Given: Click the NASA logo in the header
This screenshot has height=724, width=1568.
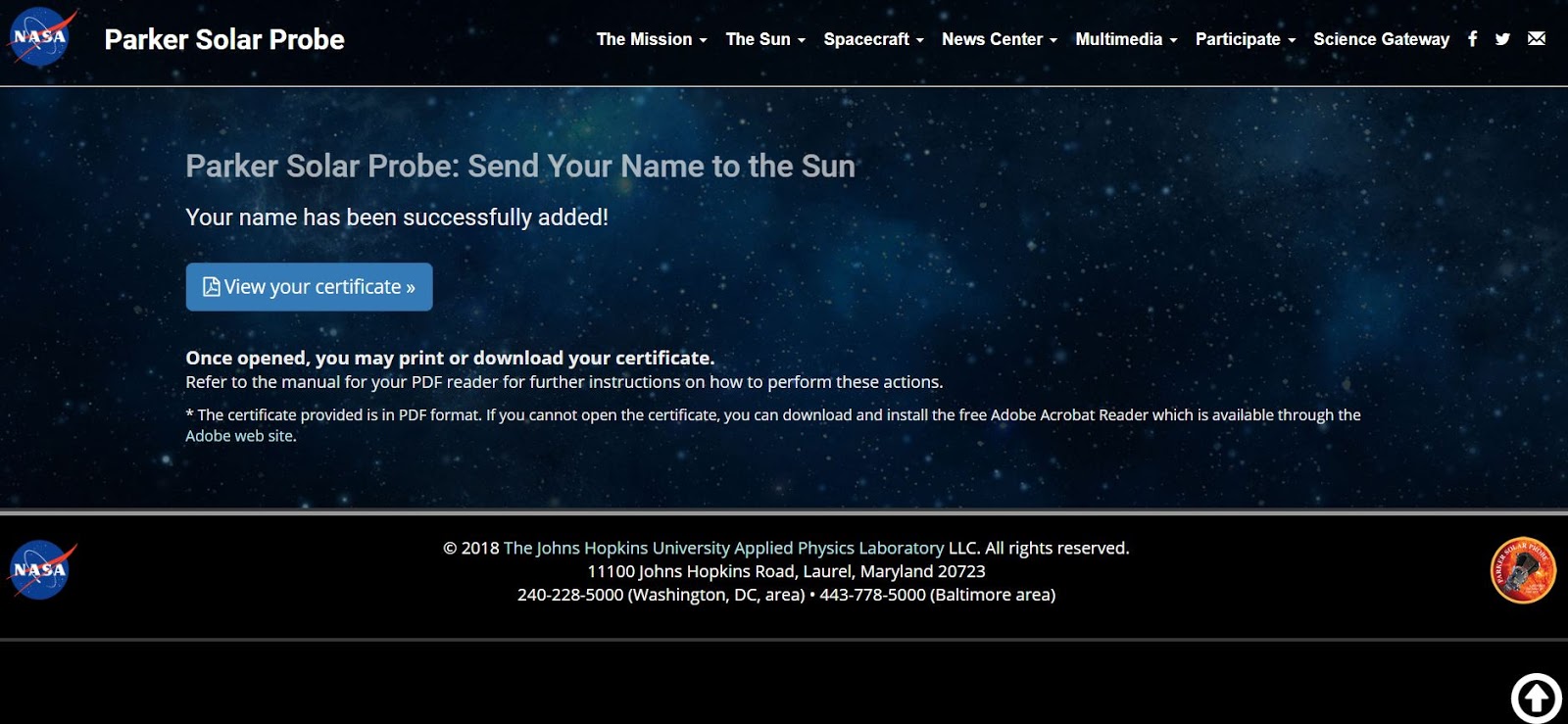Looking at the screenshot, I should [42, 37].
